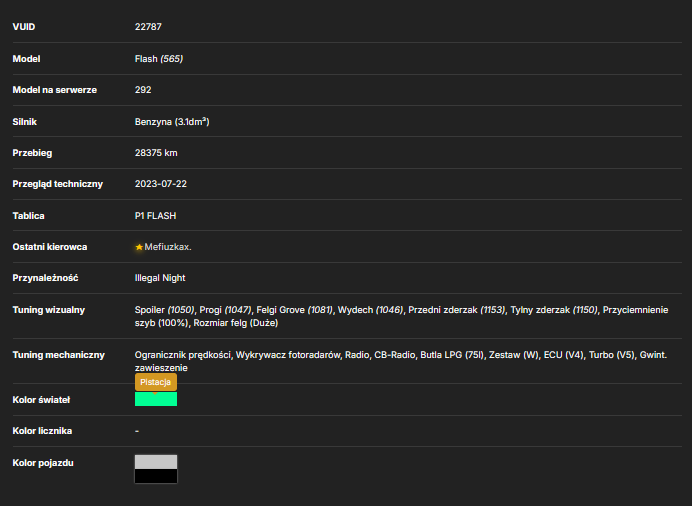Select Wykrywacz fotoradarów entry

pos(287,355)
